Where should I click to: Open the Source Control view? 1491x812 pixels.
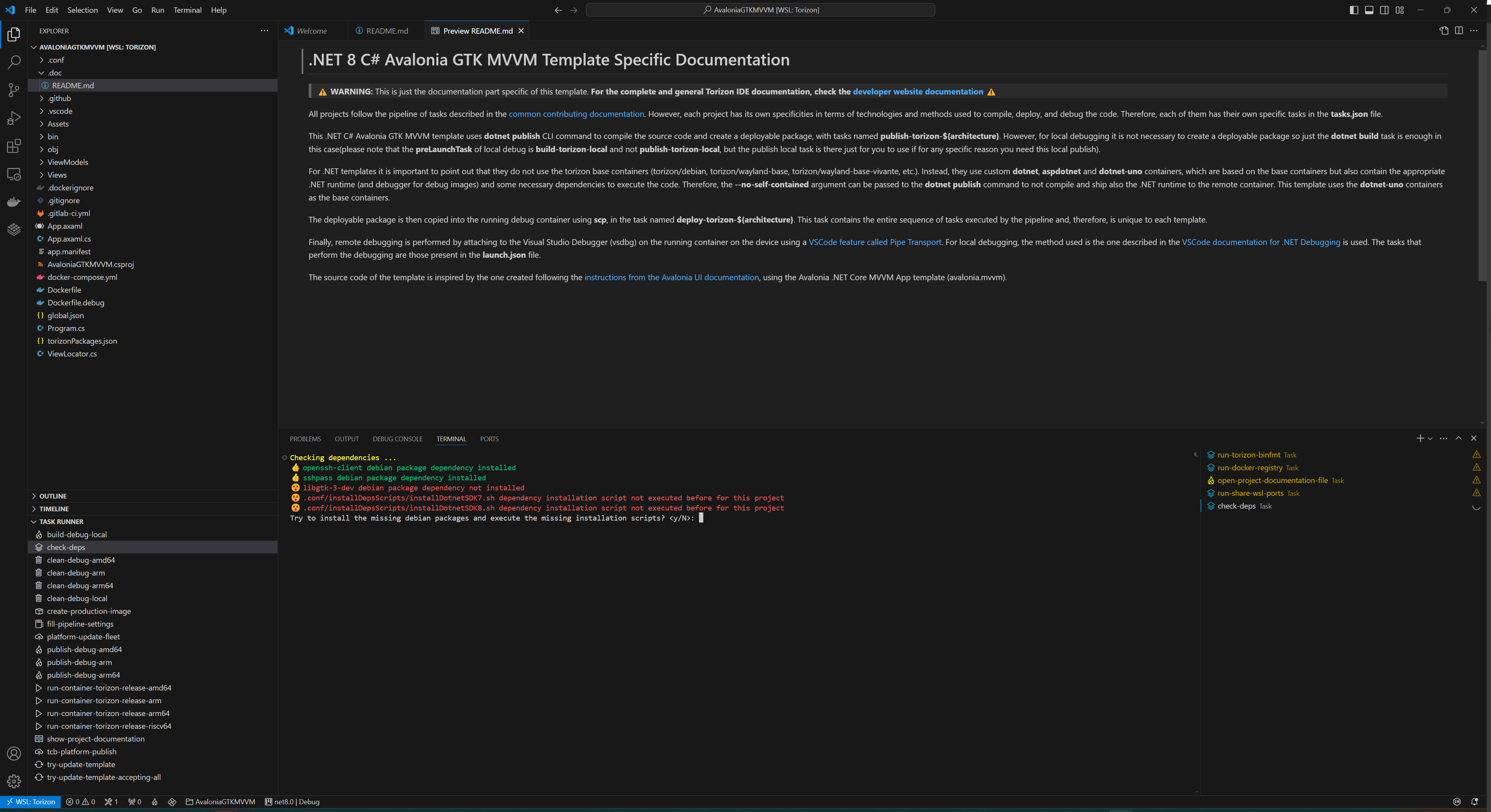(x=14, y=90)
